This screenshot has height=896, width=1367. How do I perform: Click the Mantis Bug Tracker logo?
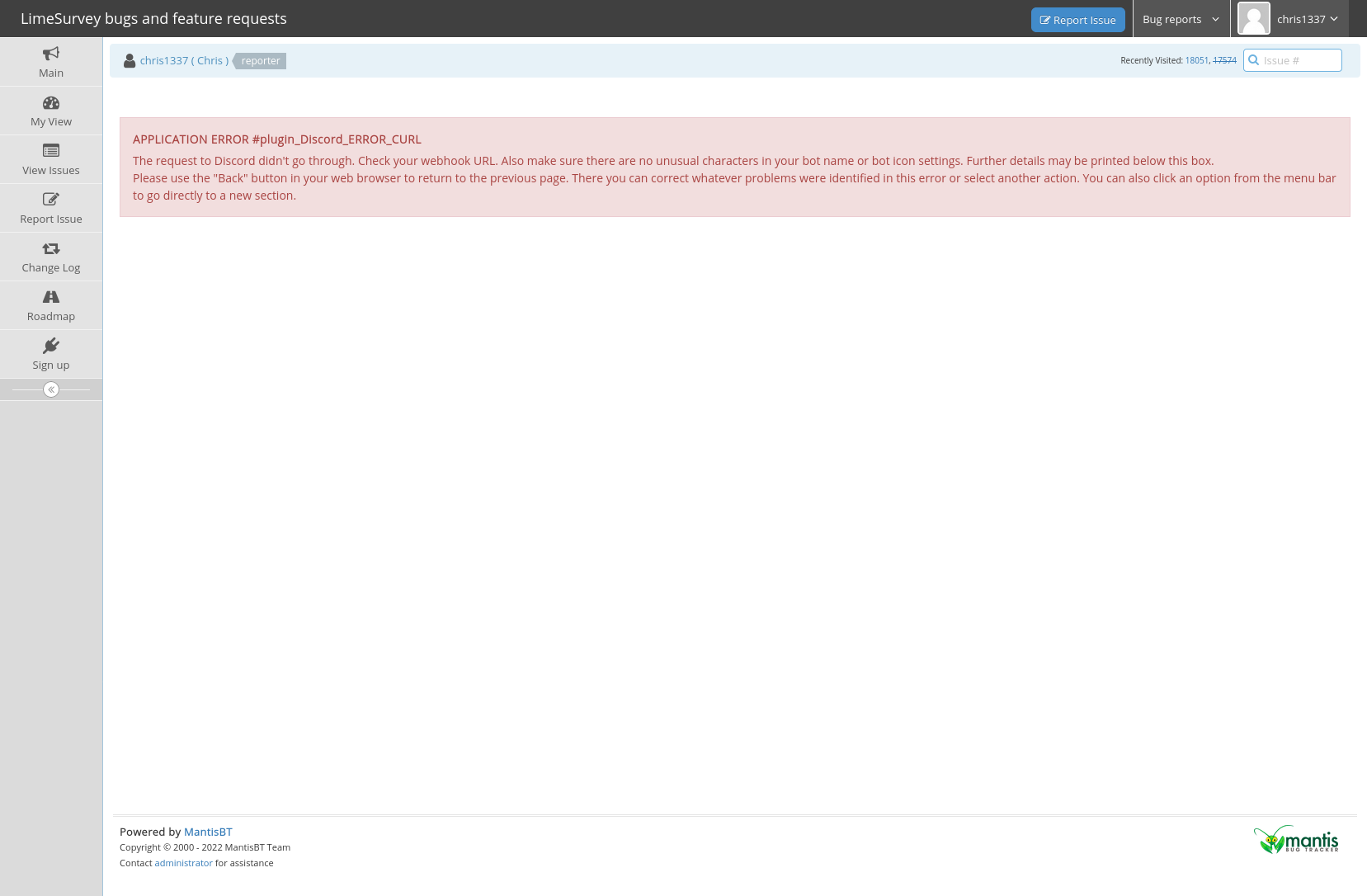point(1296,840)
